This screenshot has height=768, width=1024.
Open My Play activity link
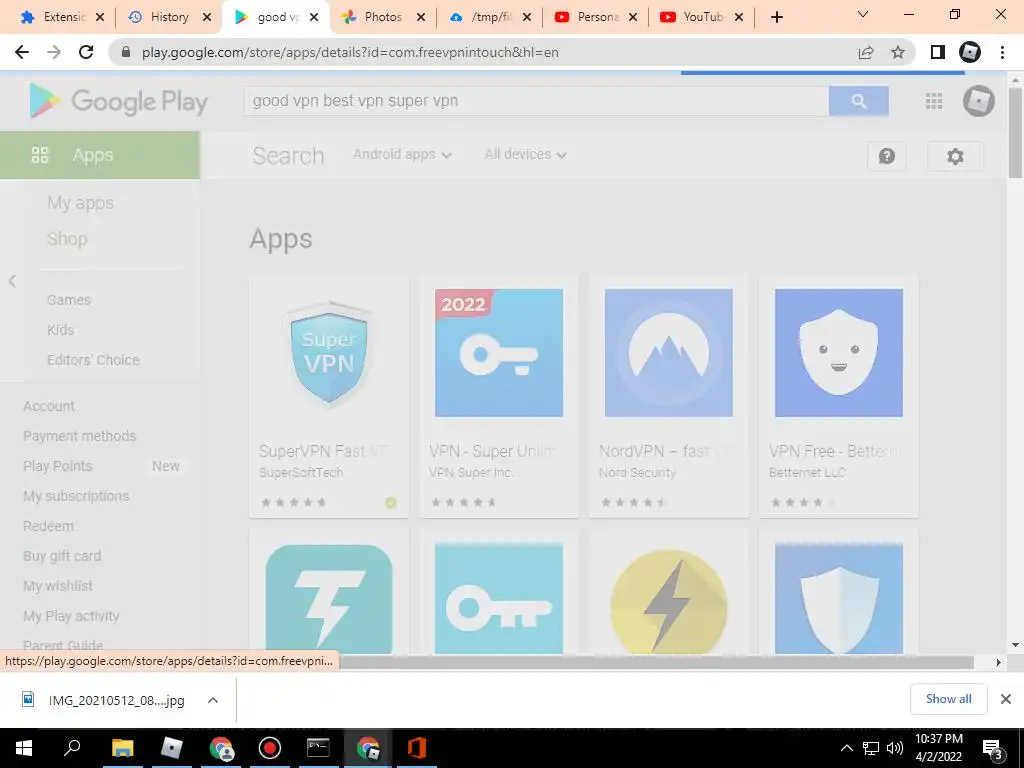pyautogui.click(x=71, y=616)
